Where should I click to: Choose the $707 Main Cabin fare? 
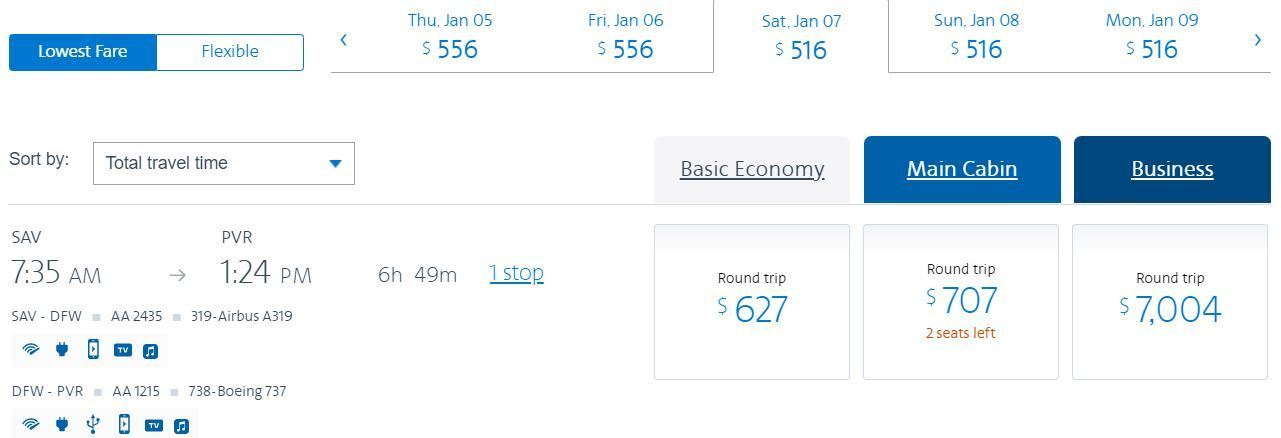[961, 302]
